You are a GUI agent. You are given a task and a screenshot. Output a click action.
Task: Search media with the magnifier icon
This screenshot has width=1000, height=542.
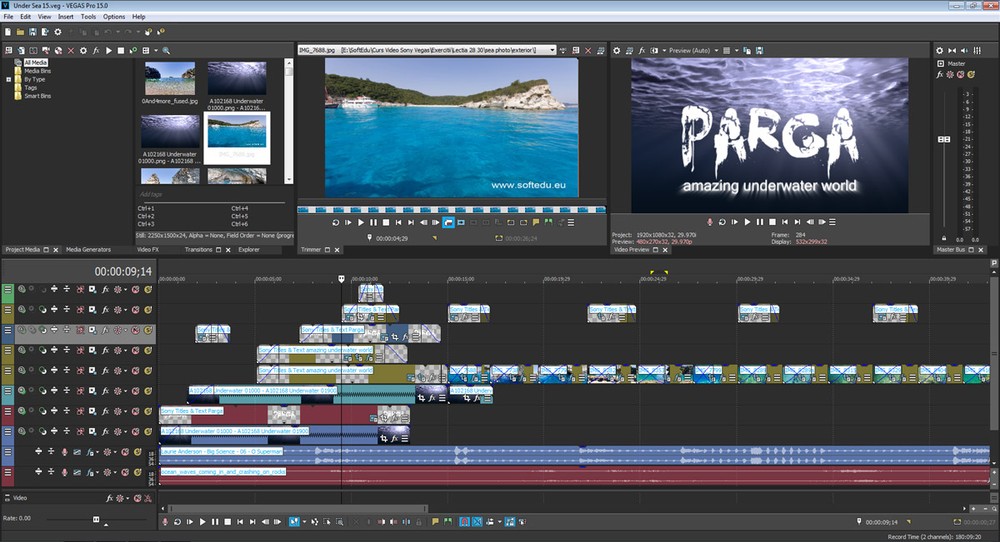click(x=166, y=50)
